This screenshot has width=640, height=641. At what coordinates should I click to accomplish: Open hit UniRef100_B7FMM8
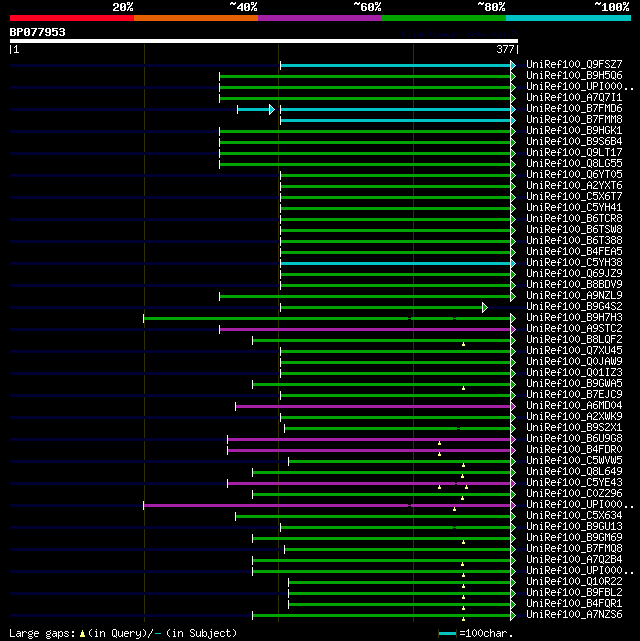pyautogui.click(x=574, y=120)
